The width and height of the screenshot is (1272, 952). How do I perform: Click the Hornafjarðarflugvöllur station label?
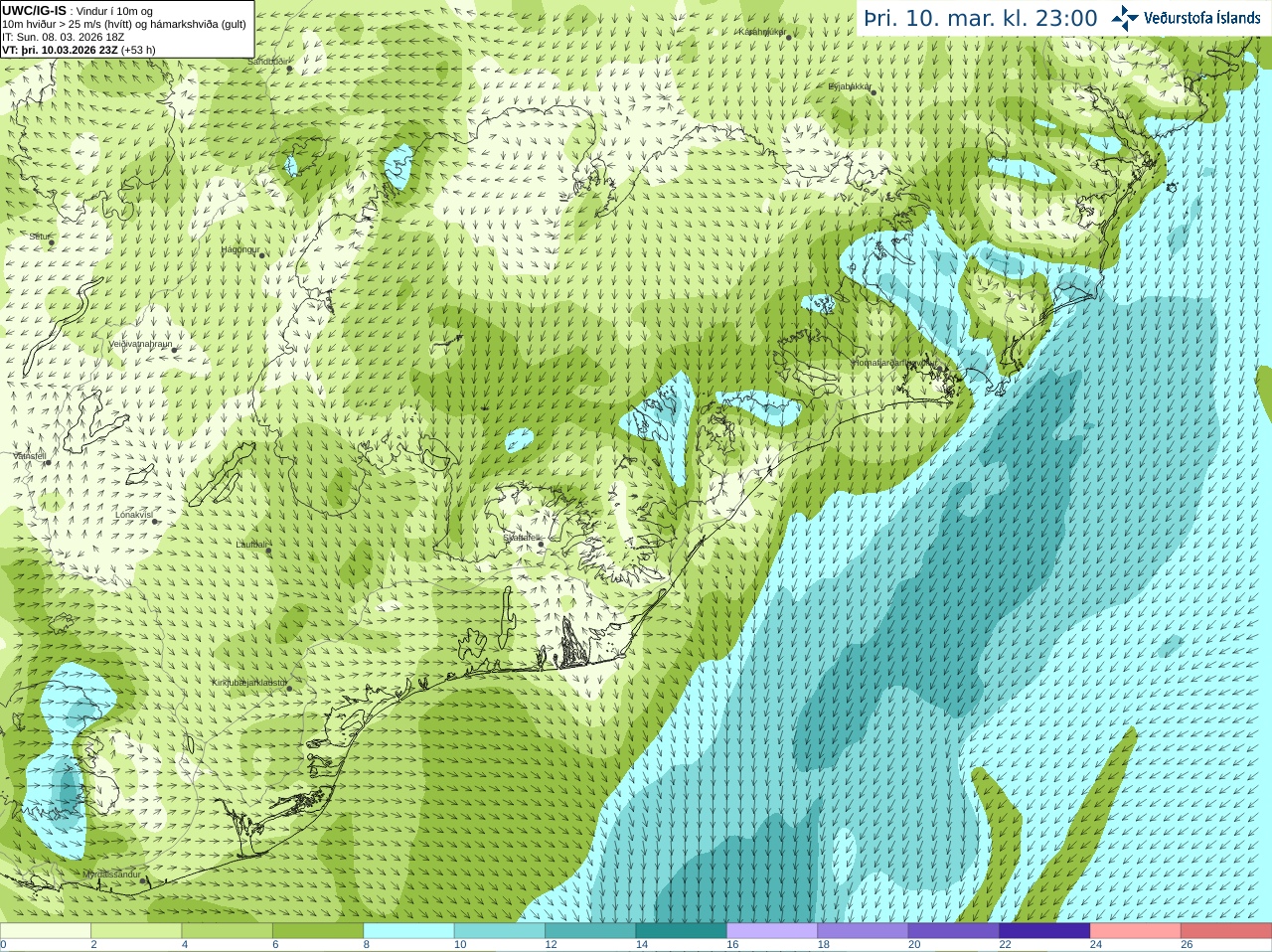click(893, 363)
